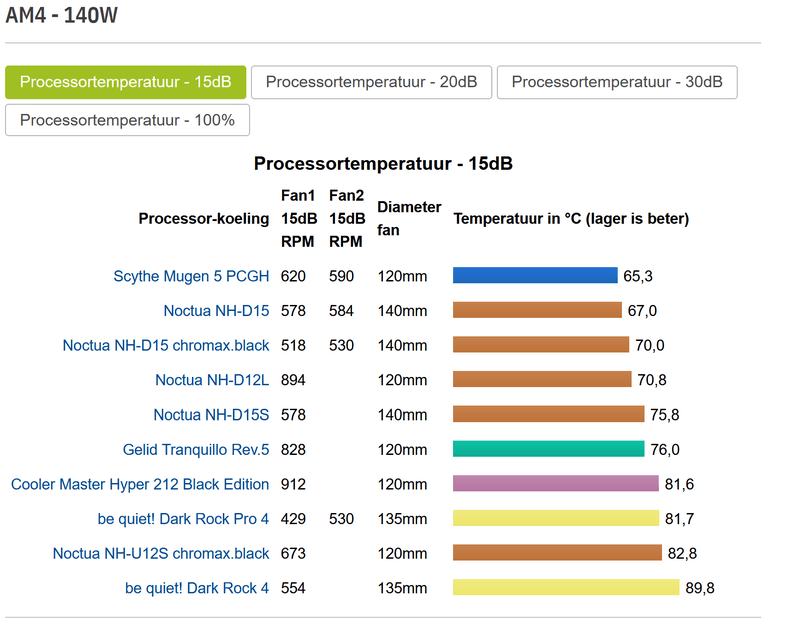Open Noctua NH-U12S chromax.black link

tap(161, 553)
